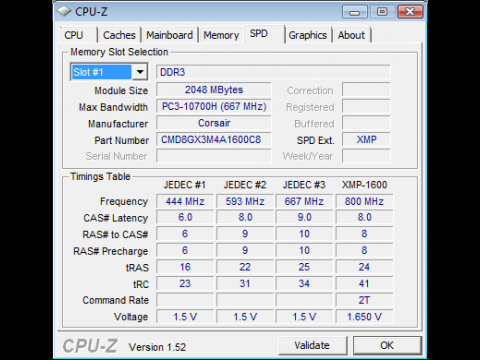Screen dimensions: 480x360
Task: Click the tRAS value 22
Action: [x=245, y=267]
